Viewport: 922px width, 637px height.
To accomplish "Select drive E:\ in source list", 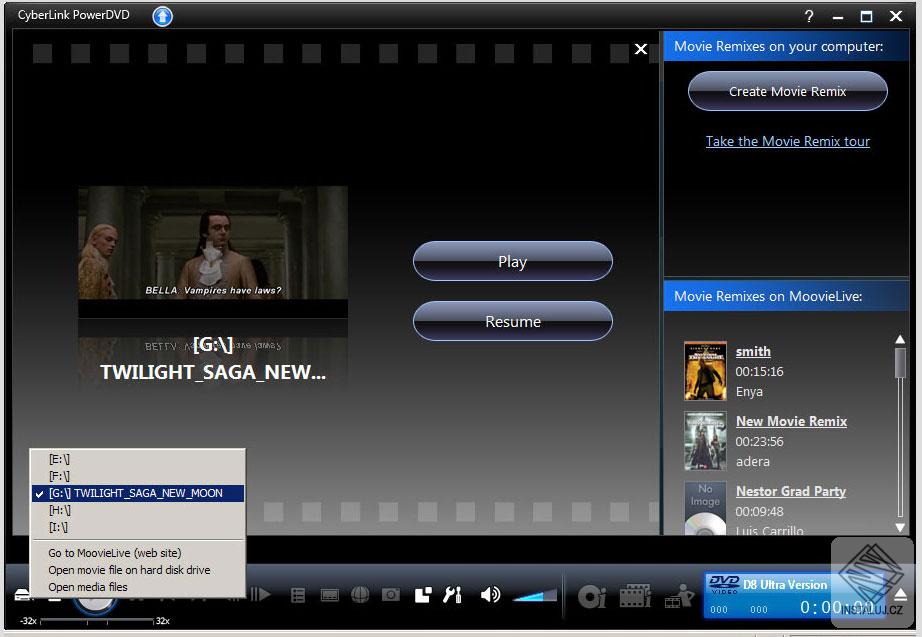I will pyautogui.click(x=60, y=459).
